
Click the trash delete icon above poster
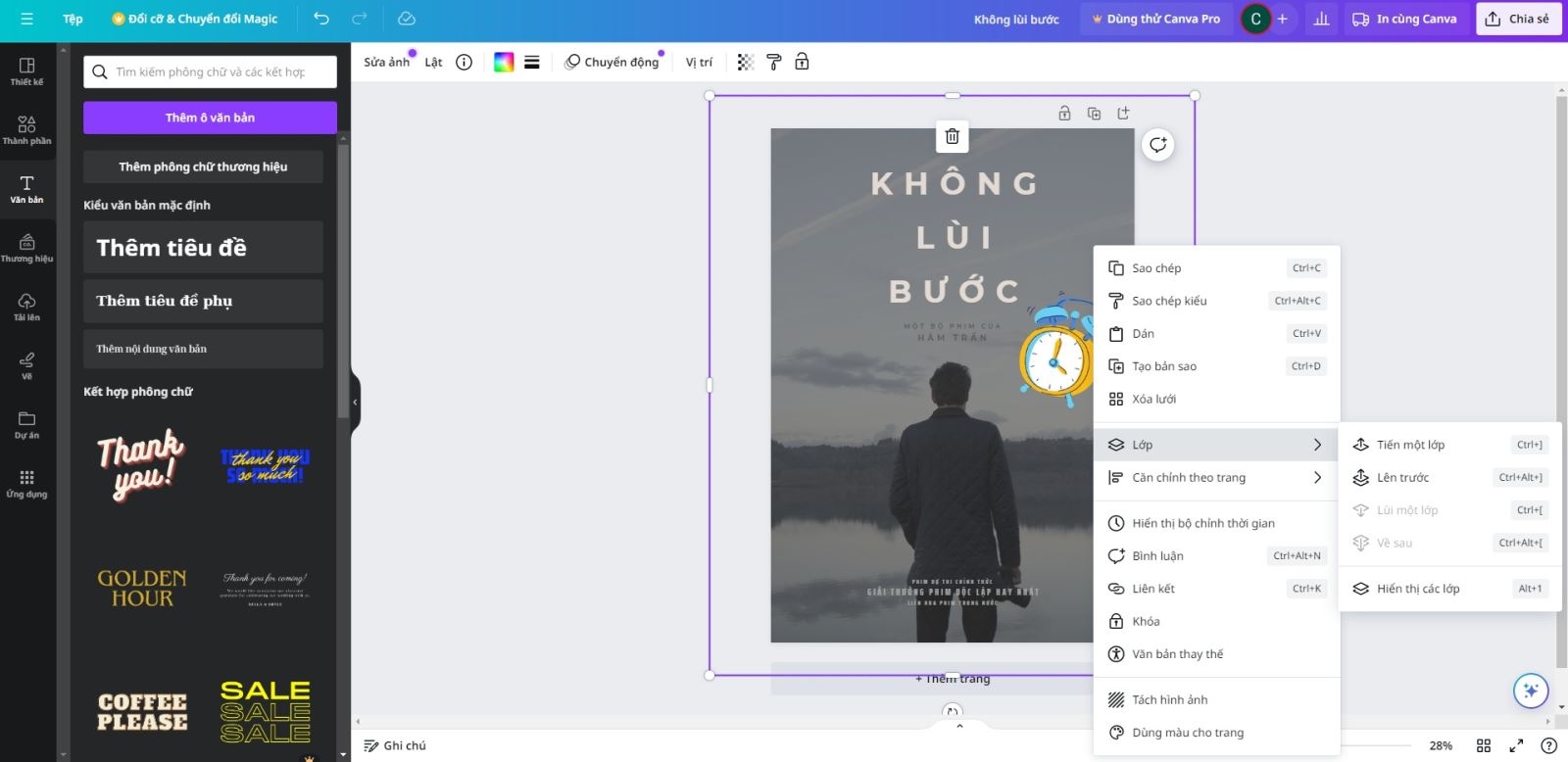pyautogui.click(x=952, y=136)
